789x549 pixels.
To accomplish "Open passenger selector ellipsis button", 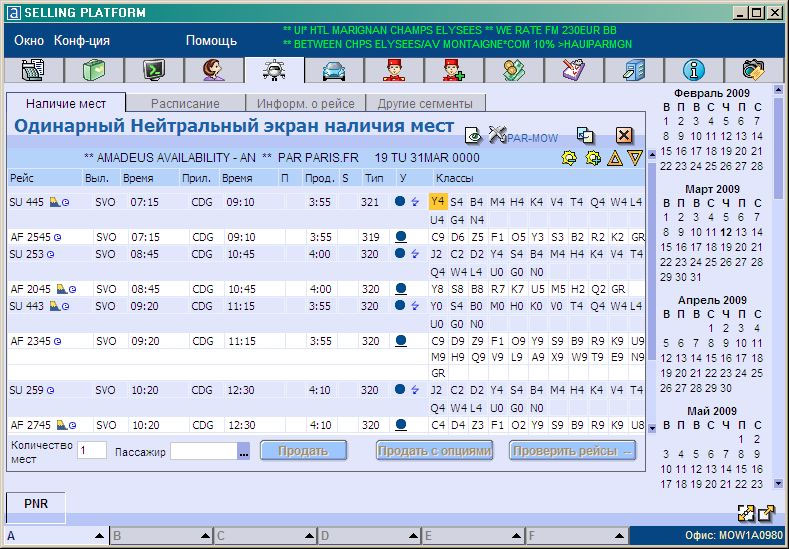I will click(x=244, y=451).
